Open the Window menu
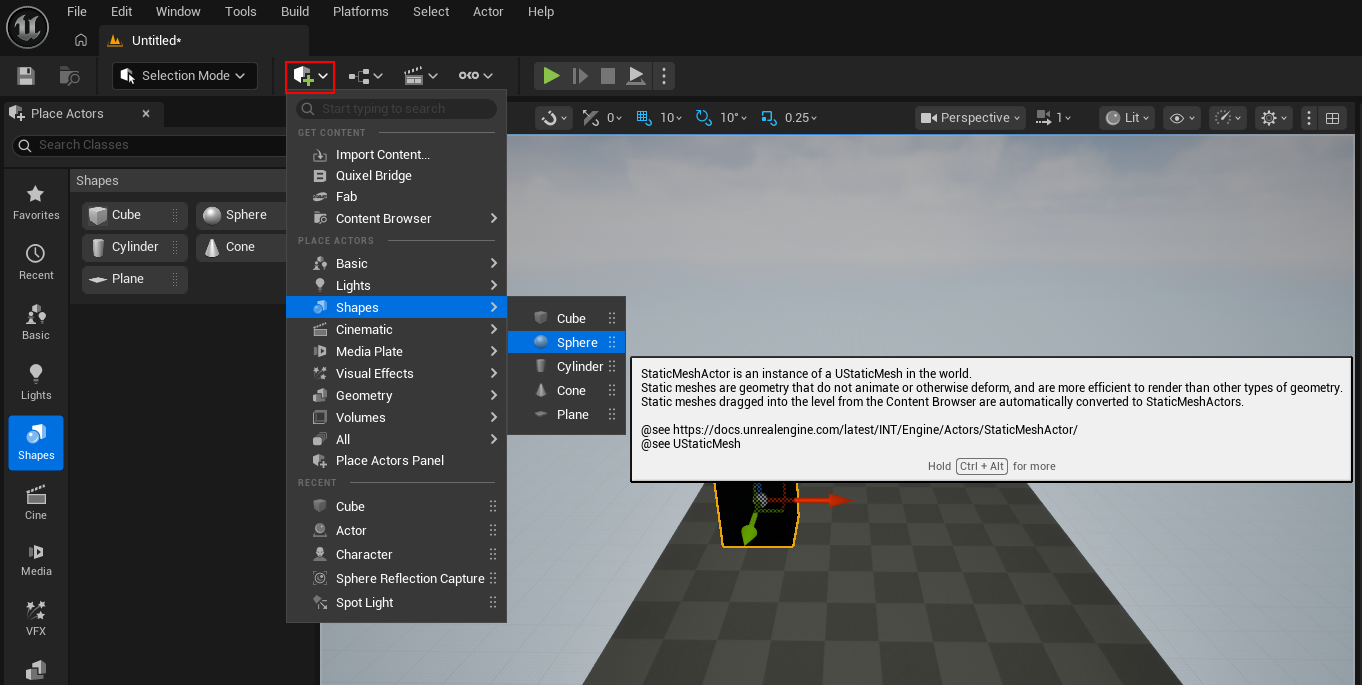1362x685 pixels. (x=178, y=12)
